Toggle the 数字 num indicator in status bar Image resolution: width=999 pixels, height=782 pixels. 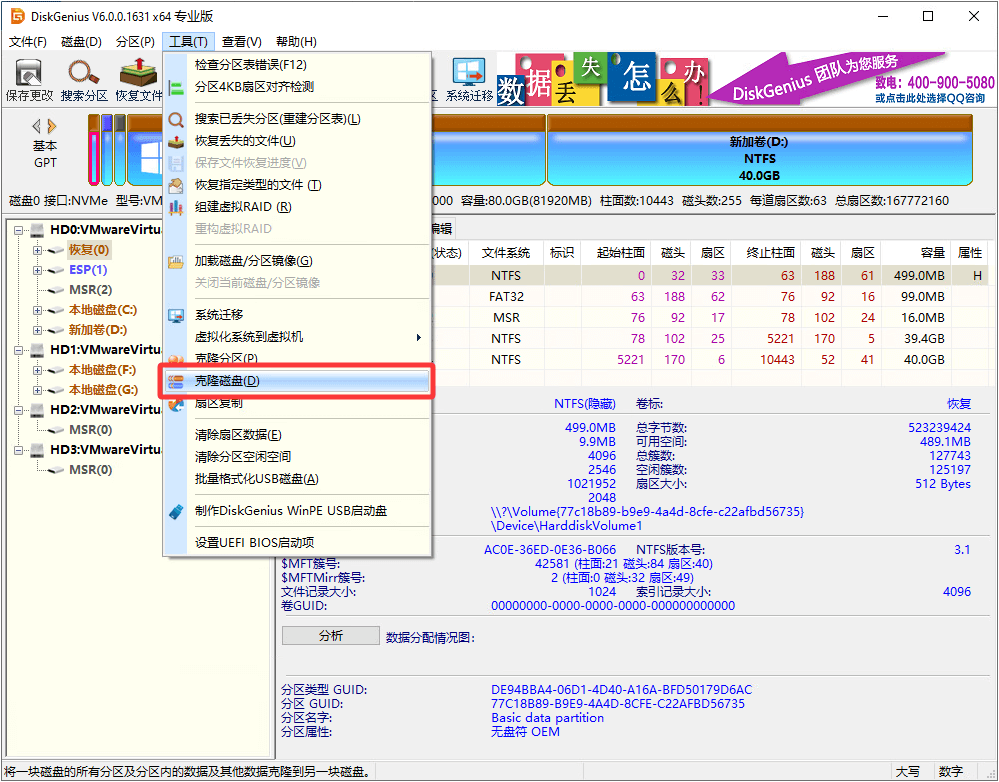(x=950, y=771)
